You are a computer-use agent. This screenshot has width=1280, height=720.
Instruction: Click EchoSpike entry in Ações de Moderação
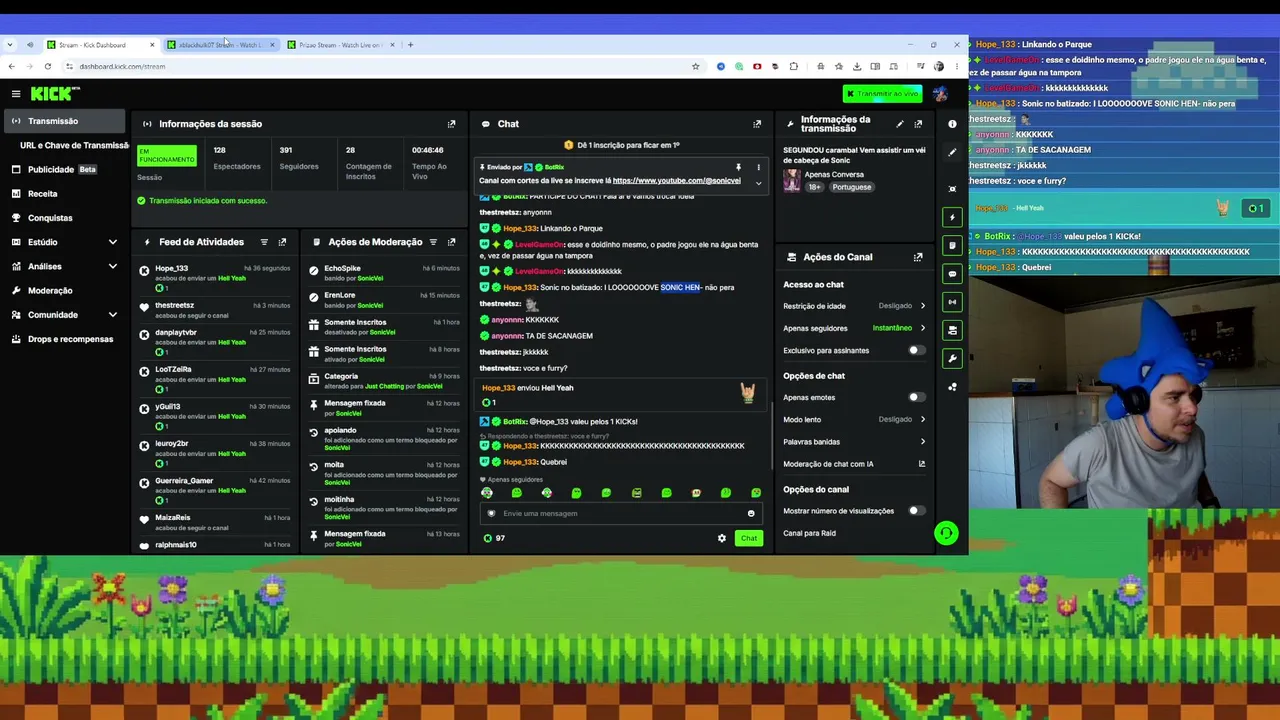coord(342,269)
